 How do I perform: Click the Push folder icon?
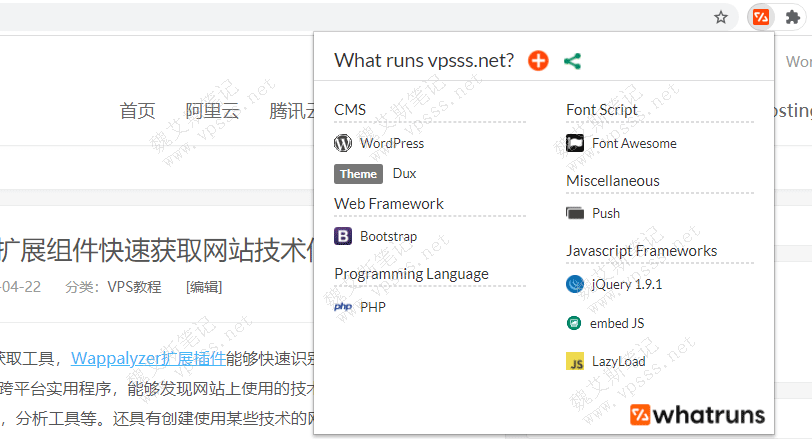point(575,213)
